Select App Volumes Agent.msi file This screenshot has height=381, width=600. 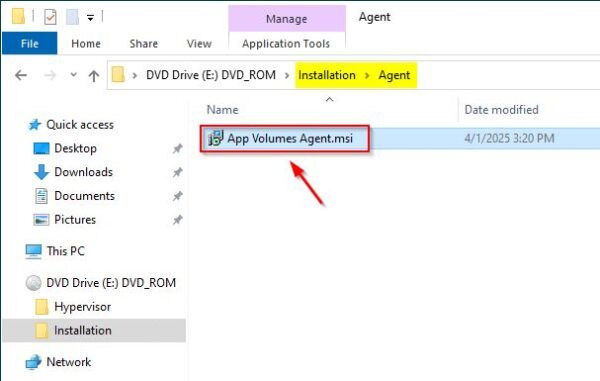tap(290, 138)
